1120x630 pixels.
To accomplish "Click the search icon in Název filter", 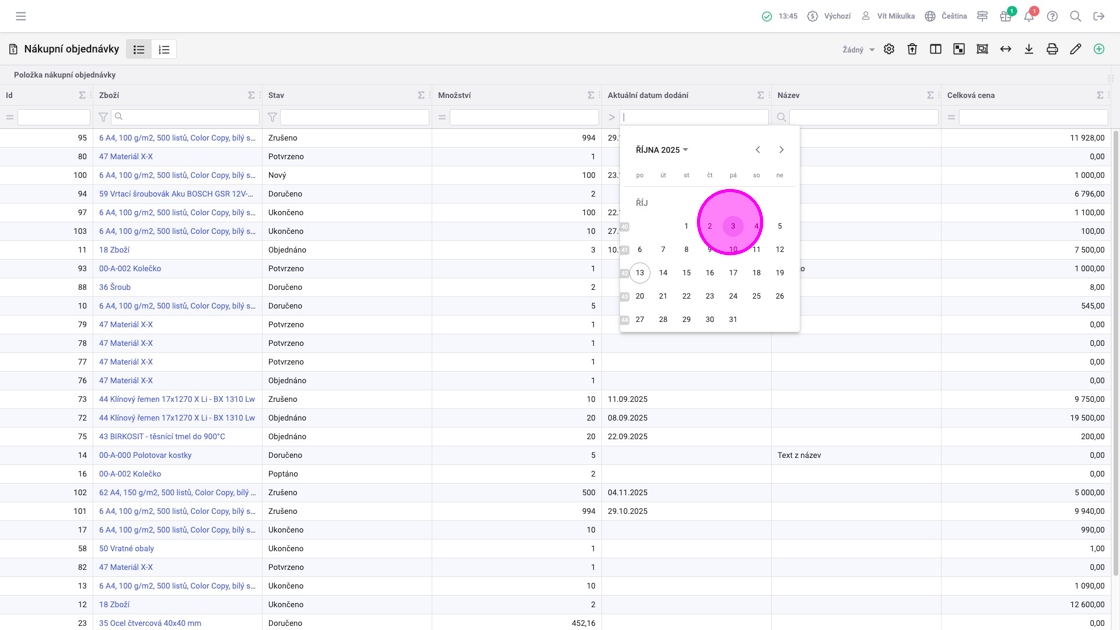I will pyautogui.click(x=781, y=117).
